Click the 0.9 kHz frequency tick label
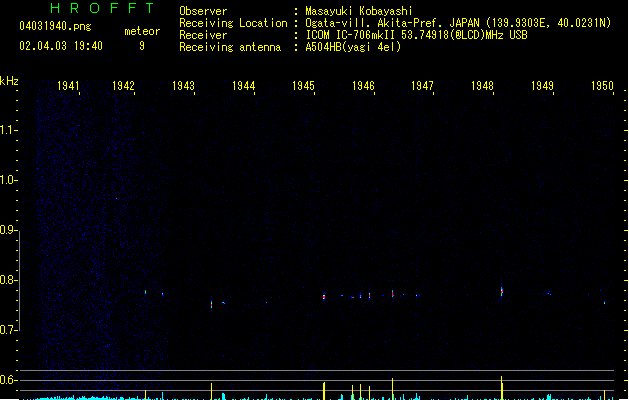 [8, 230]
